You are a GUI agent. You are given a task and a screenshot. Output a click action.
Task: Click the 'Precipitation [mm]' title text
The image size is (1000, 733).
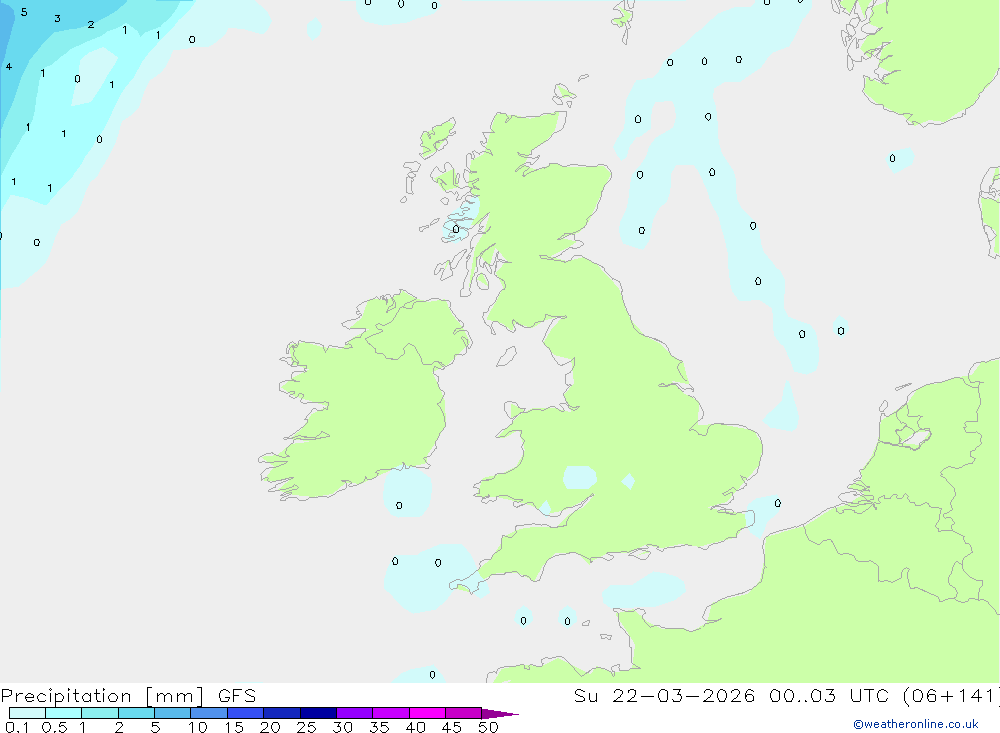pyautogui.click(x=103, y=696)
